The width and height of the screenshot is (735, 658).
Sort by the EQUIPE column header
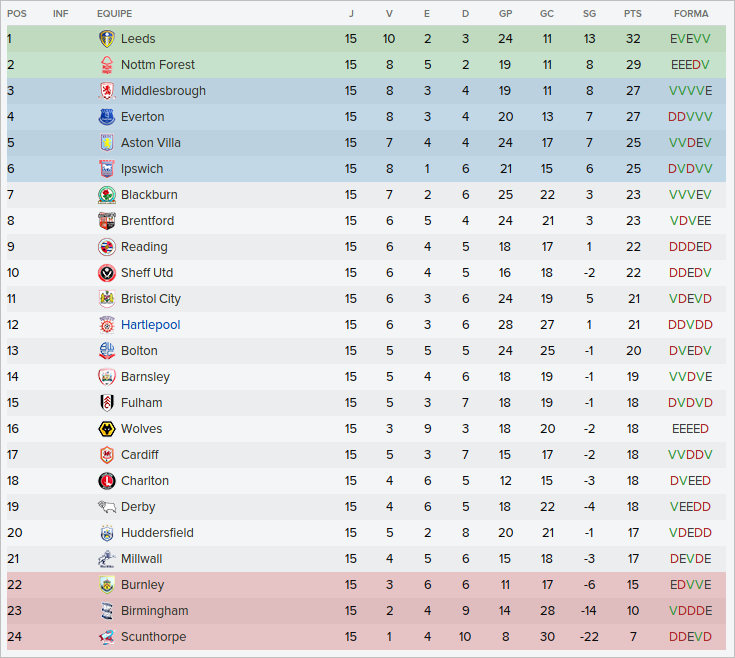(x=114, y=14)
